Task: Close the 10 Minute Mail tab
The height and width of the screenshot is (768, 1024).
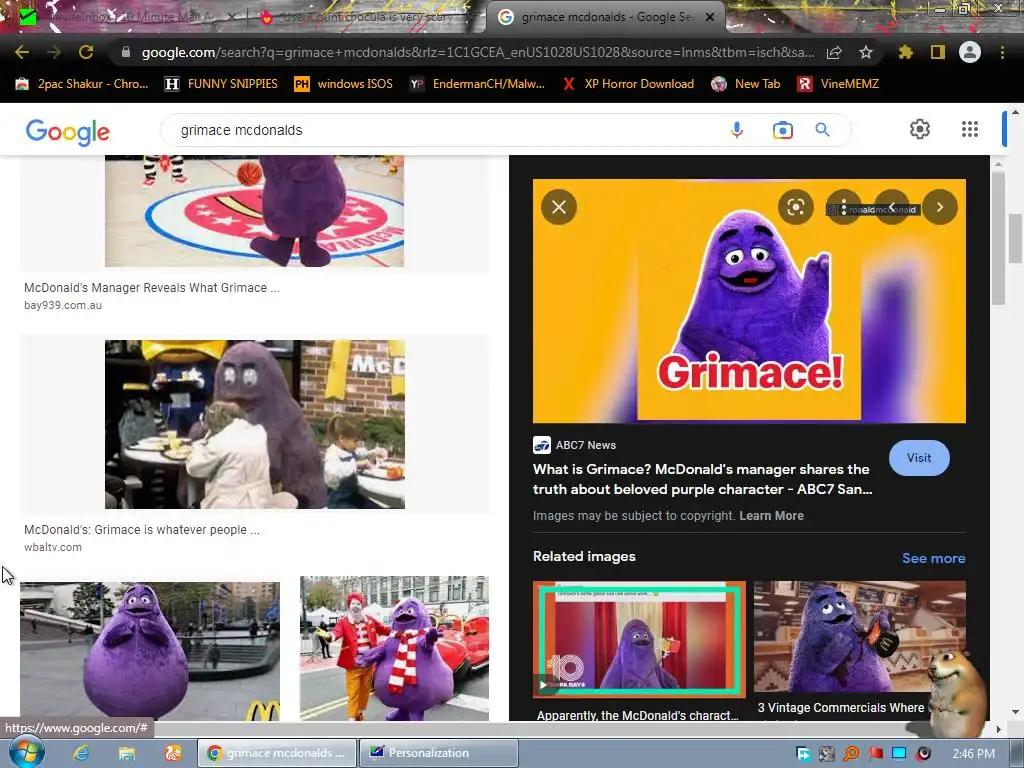Action: [x=231, y=17]
